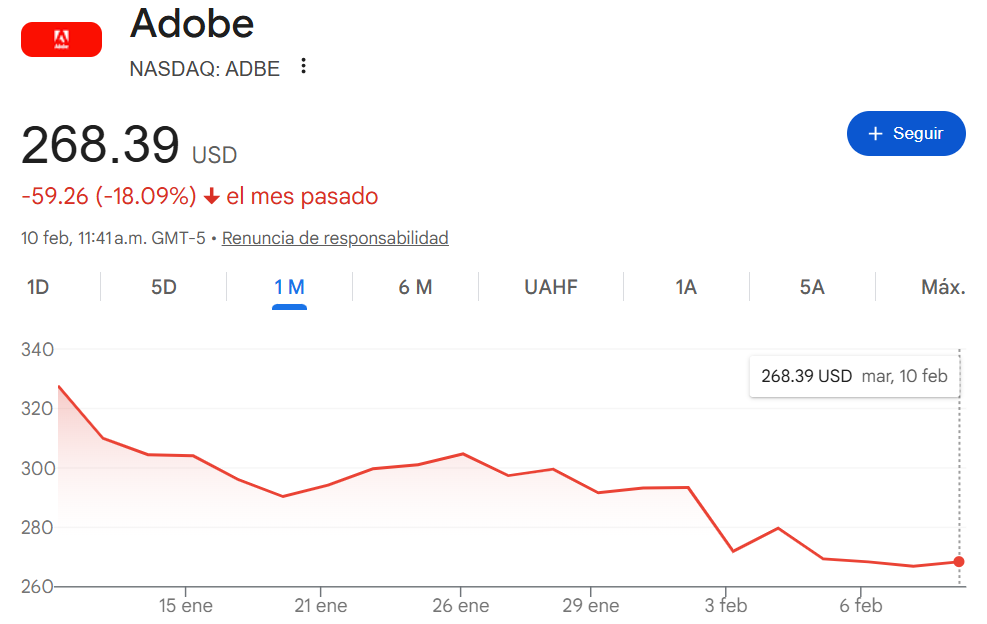
Task: View the 1A yearly chart tab
Action: pos(685,288)
